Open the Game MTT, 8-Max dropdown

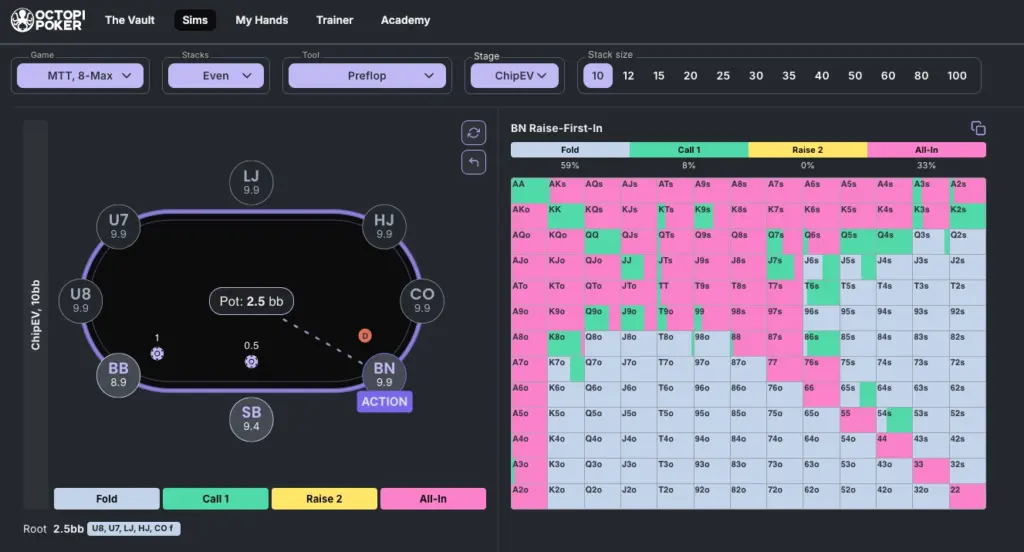click(80, 76)
